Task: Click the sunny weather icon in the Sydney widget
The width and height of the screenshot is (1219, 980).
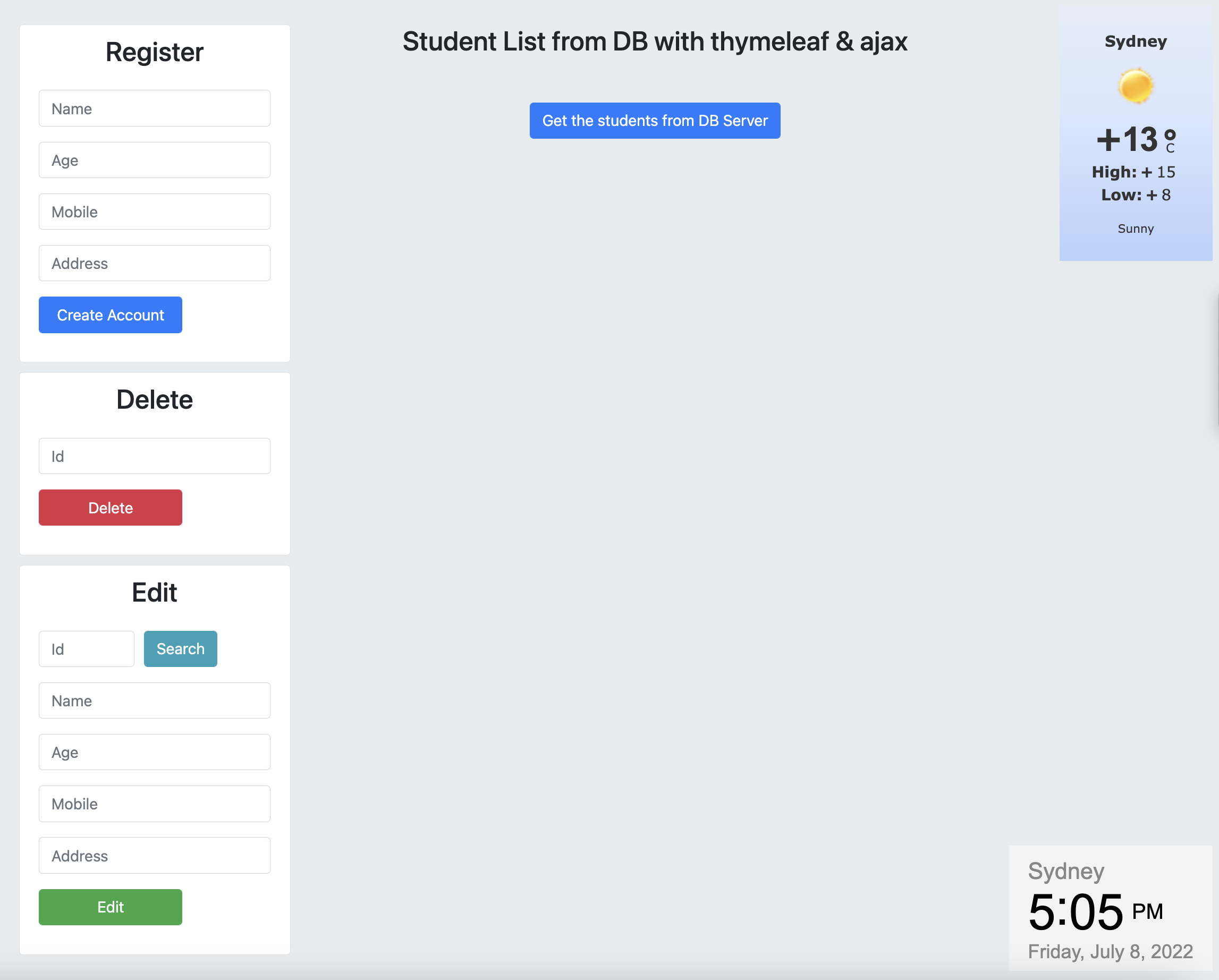Action: coord(1136,86)
